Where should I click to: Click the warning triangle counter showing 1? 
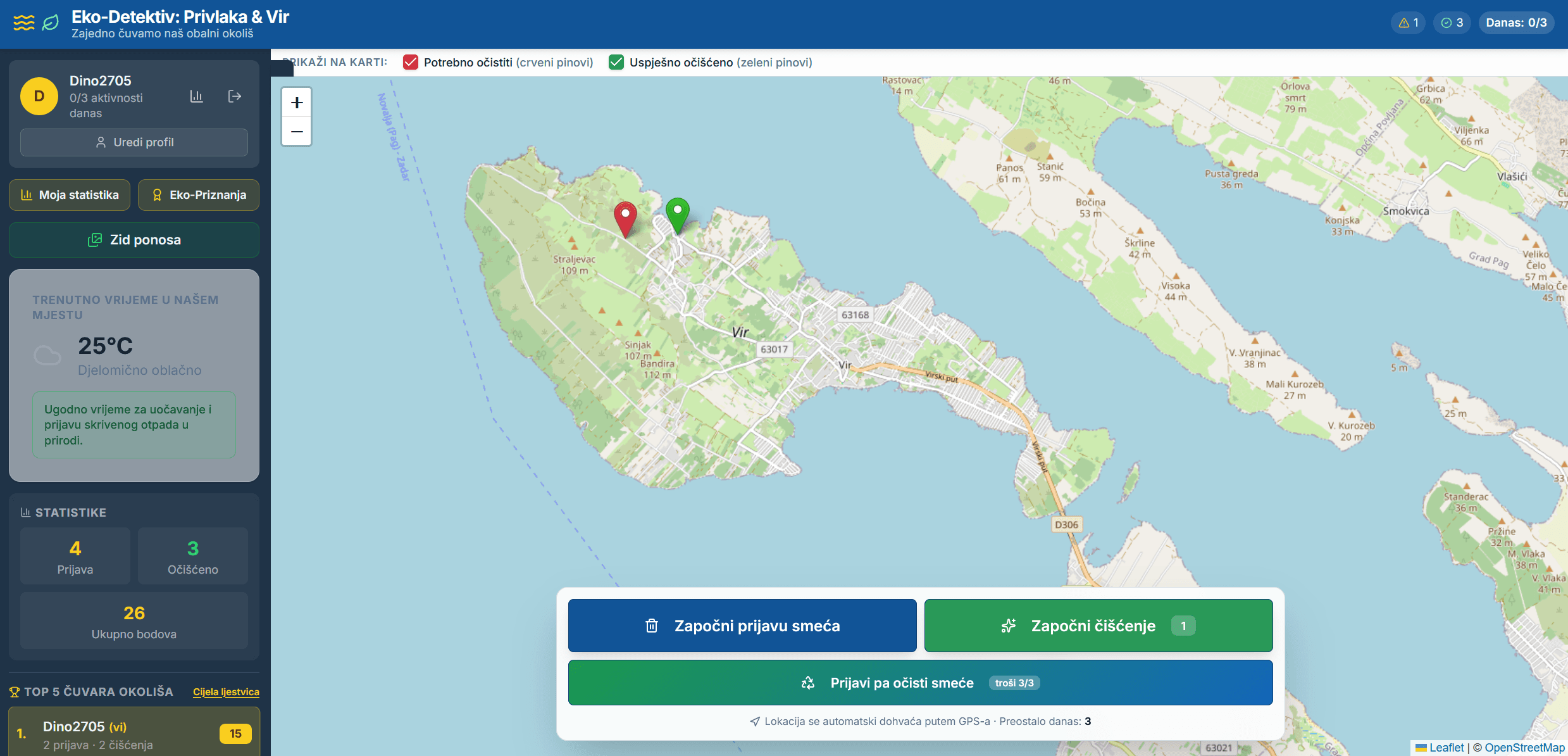(1409, 23)
